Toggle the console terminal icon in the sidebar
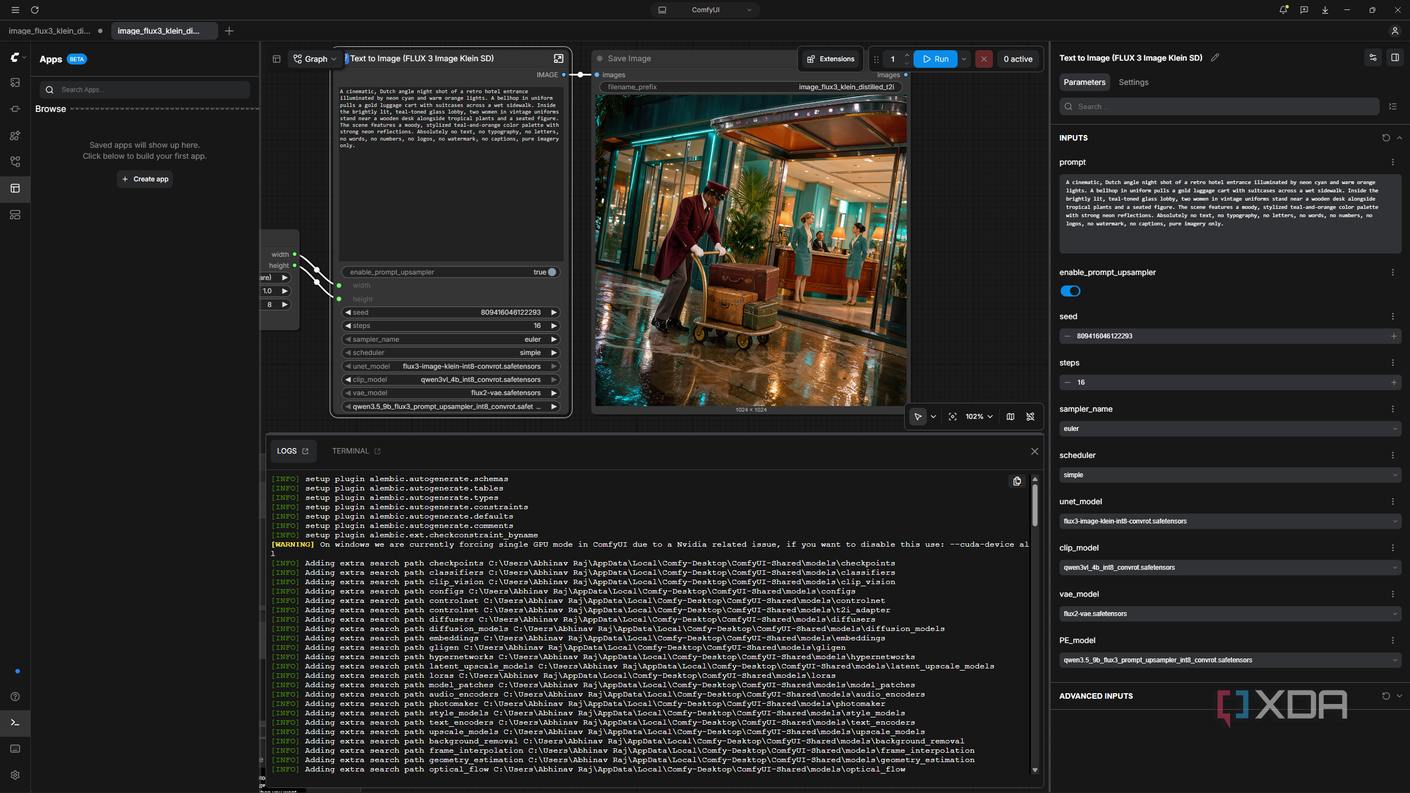 15,723
